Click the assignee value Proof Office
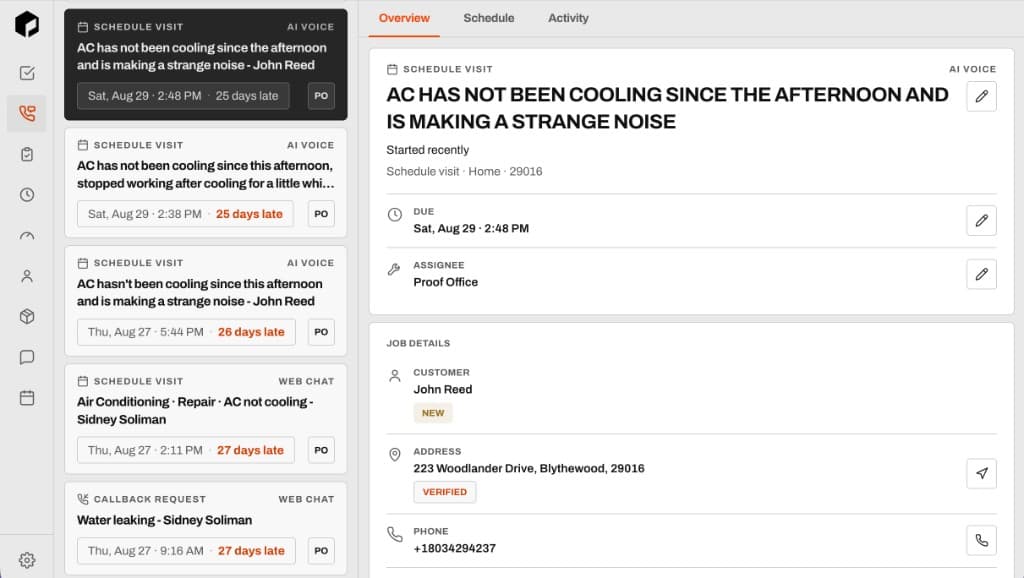 click(445, 282)
